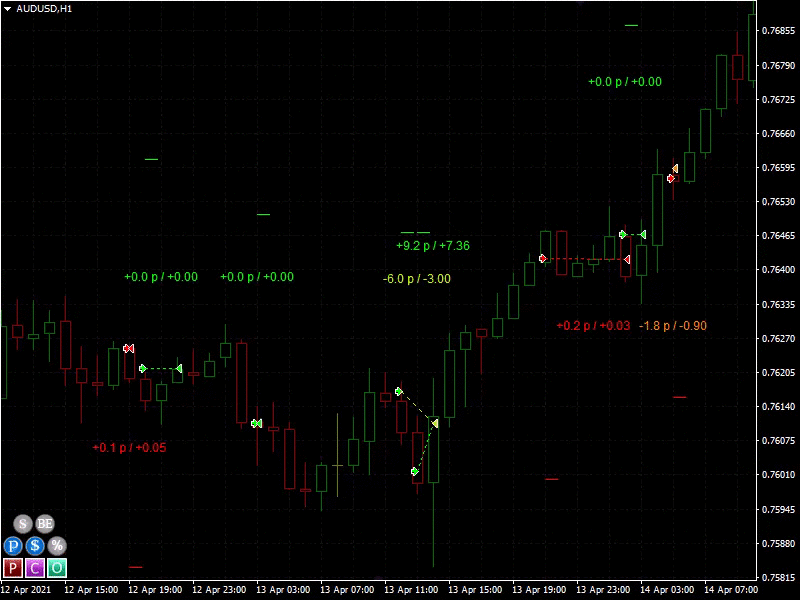Click the 12 Apr 23:00 time label
The width and height of the screenshot is (800, 600).
tap(219, 590)
